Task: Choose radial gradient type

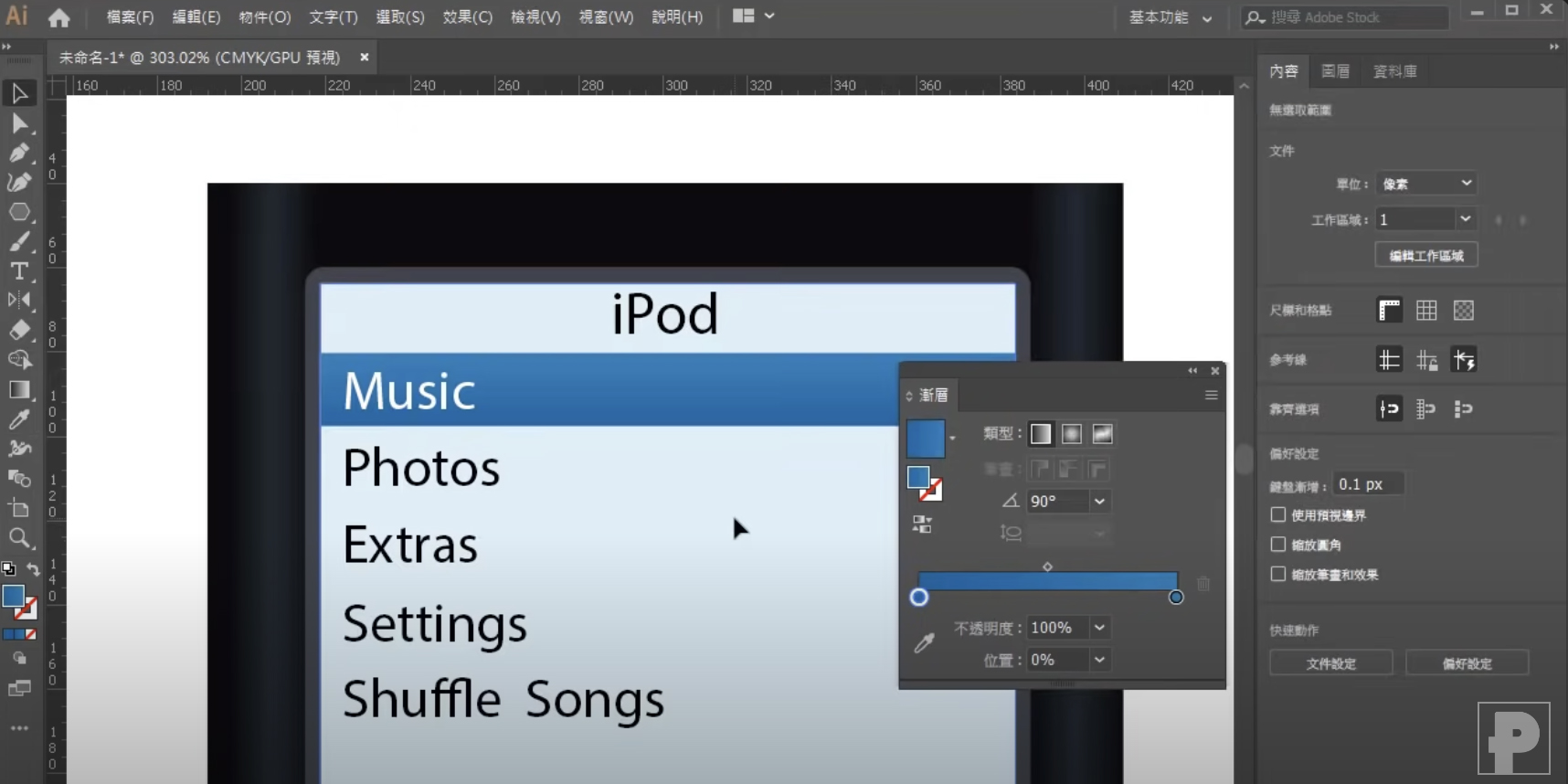Action: pos(1072,434)
